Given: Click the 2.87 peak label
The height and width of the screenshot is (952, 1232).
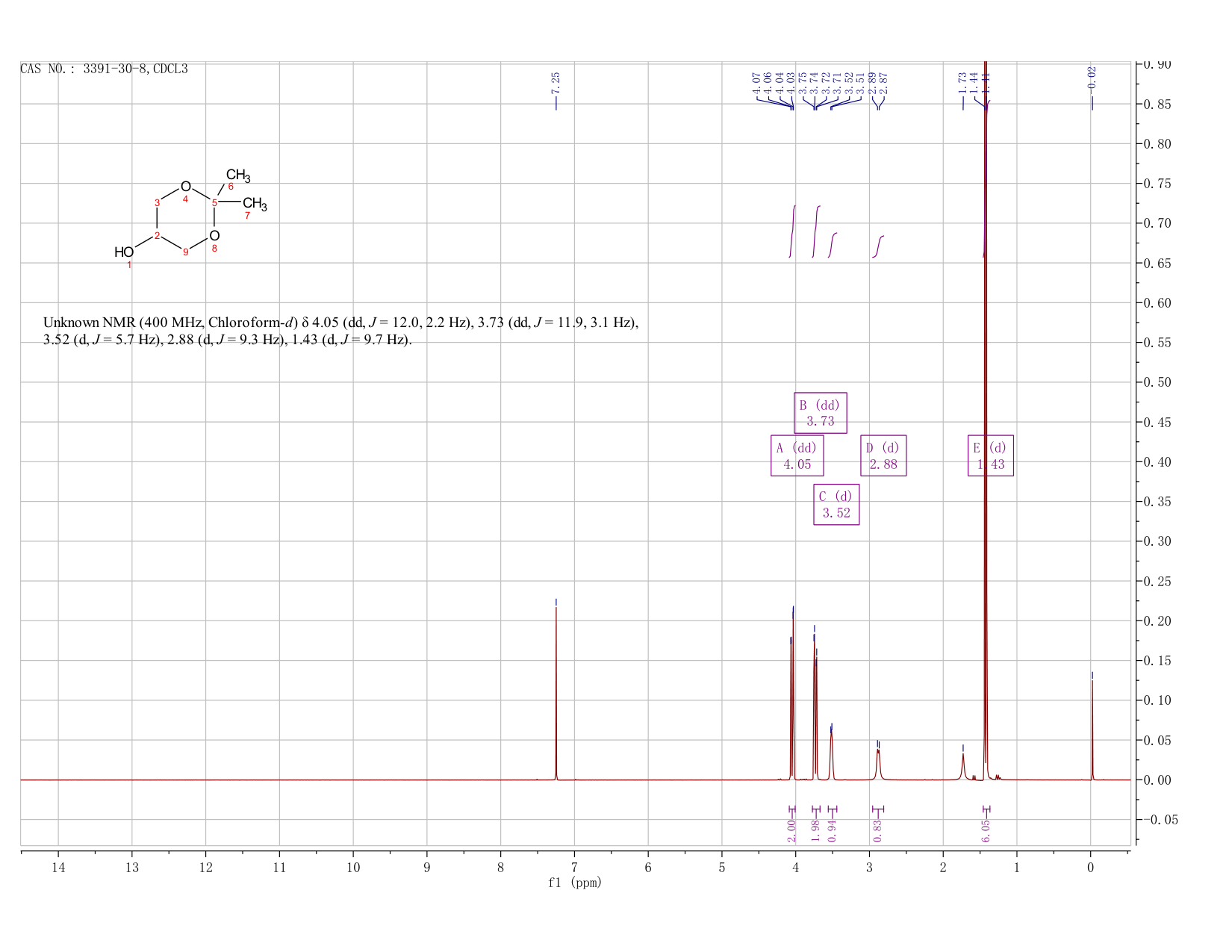Looking at the screenshot, I should [x=883, y=83].
